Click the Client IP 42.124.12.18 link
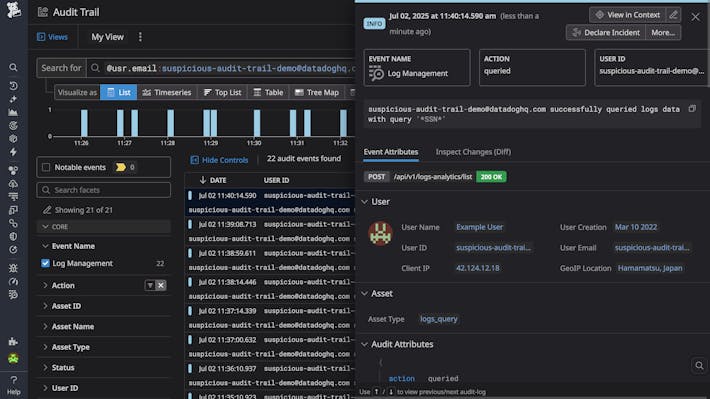The image size is (710, 399). tap(477, 268)
